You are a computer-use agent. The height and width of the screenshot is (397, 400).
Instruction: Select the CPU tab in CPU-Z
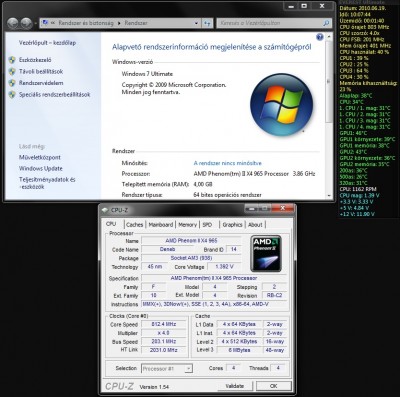coord(111,224)
